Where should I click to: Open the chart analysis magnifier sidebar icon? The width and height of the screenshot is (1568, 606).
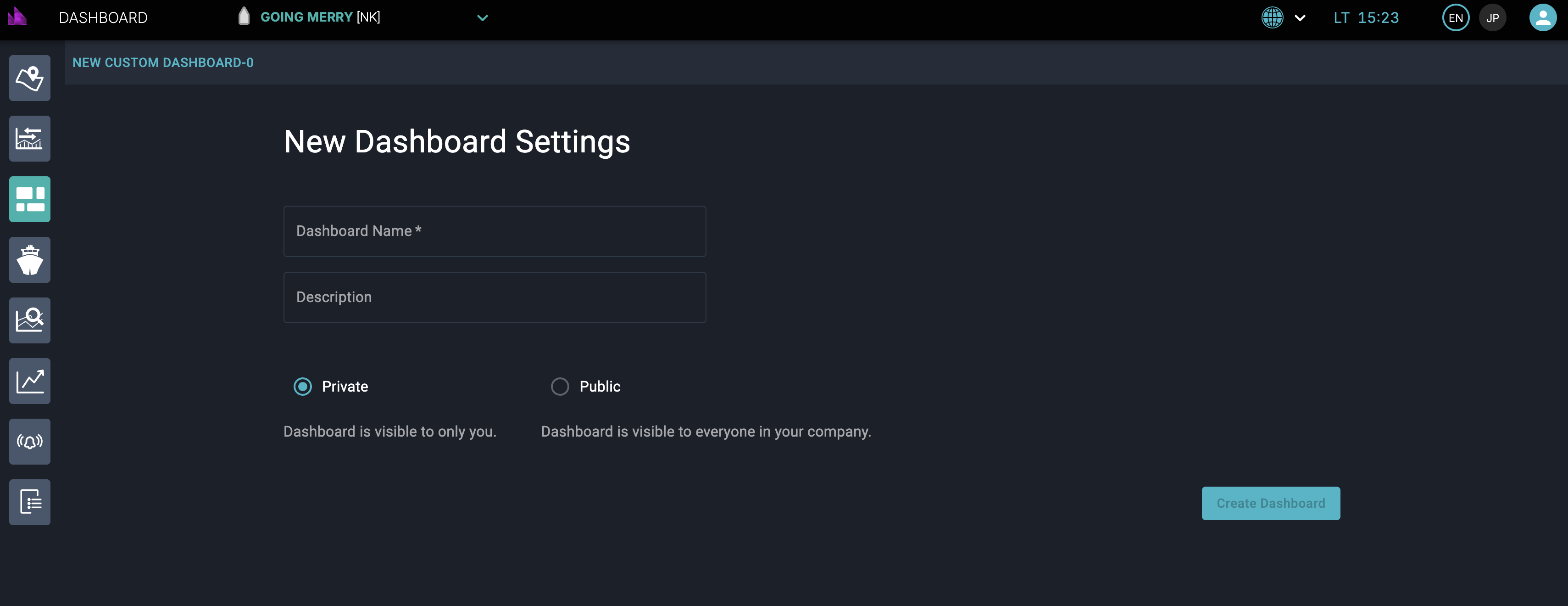point(29,320)
